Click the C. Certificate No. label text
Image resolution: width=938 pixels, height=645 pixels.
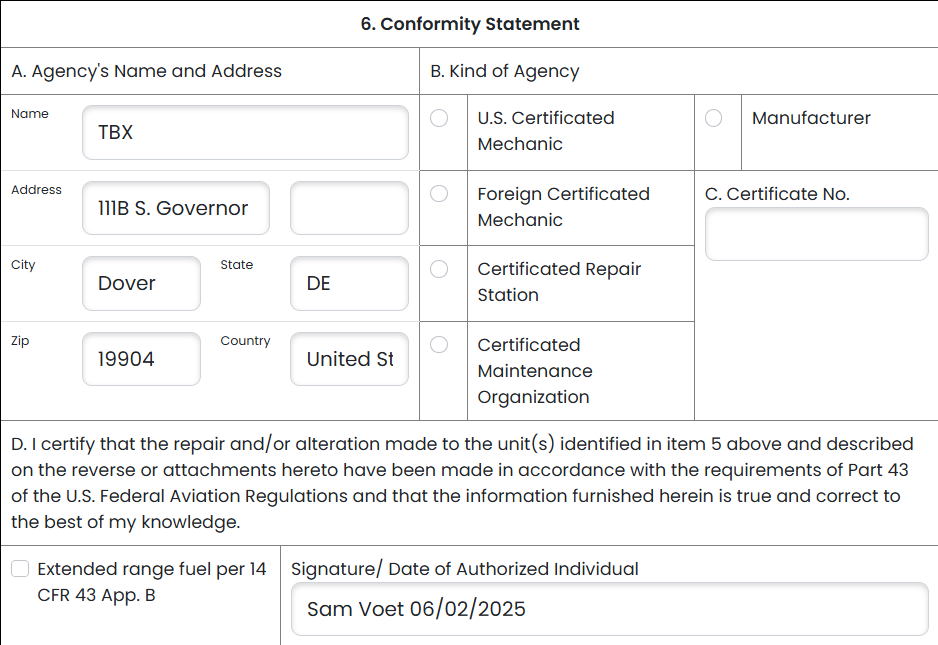(x=777, y=194)
